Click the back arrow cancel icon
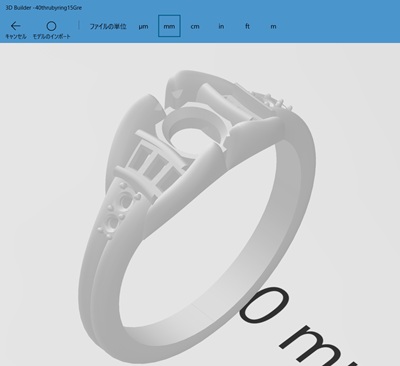This screenshot has width=400, height=366. (x=16, y=26)
